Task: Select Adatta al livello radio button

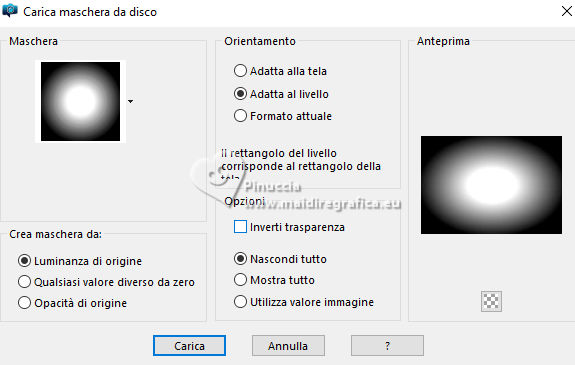Action: click(240, 94)
